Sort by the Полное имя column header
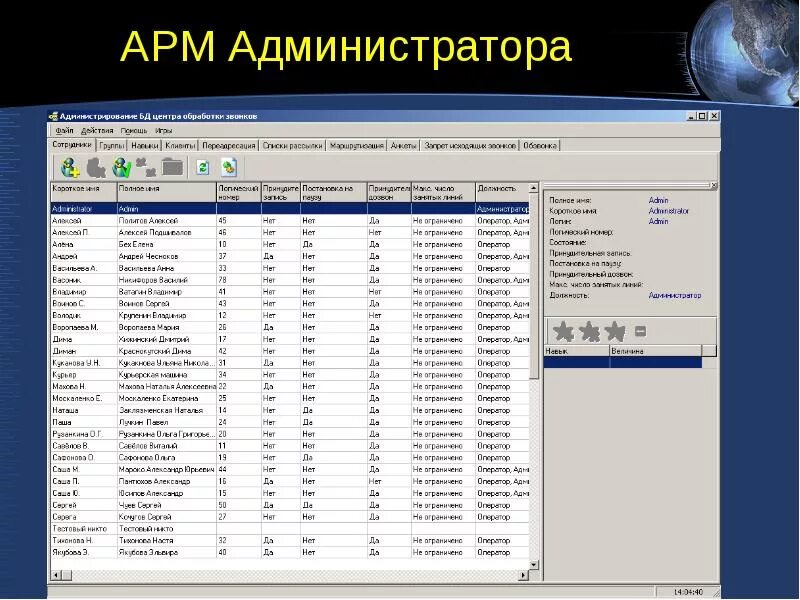Image resolution: width=800 pixels, height=600 pixels. tap(167, 192)
